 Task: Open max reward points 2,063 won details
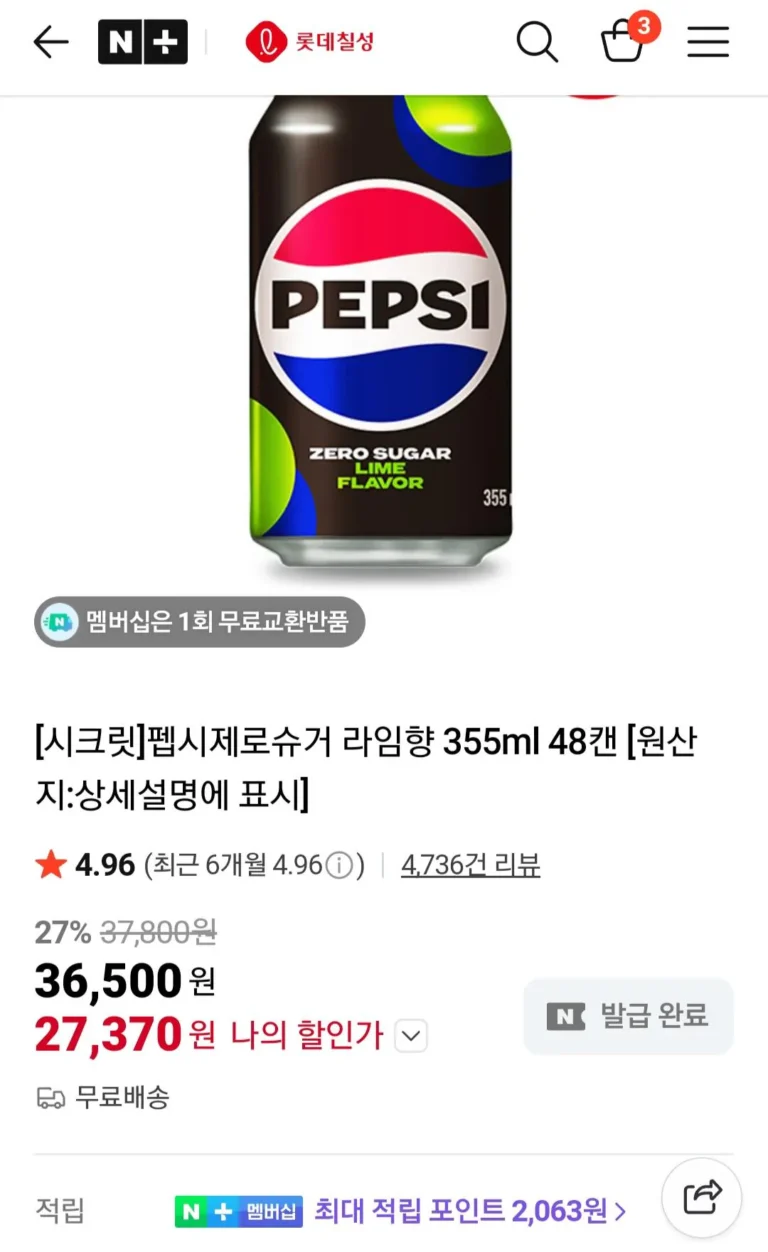coord(470,1212)
